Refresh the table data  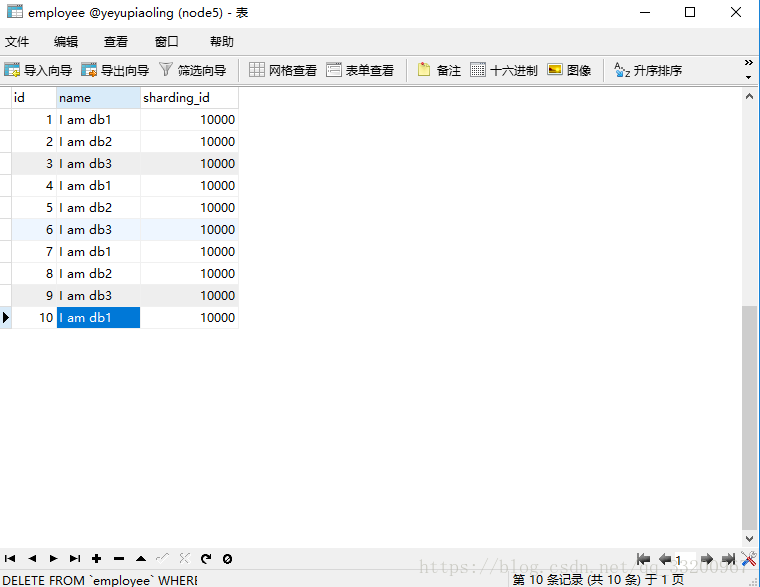pyautogui.click(x=206, y=559)
